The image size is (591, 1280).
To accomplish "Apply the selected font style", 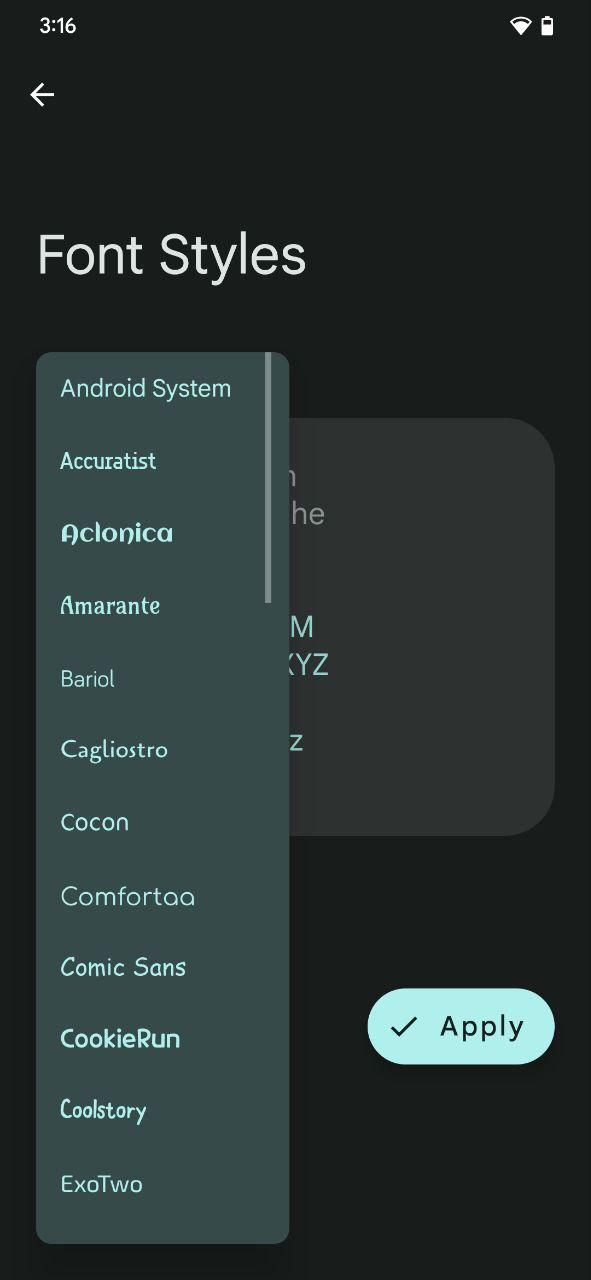I will click(x=461, y=1027).
